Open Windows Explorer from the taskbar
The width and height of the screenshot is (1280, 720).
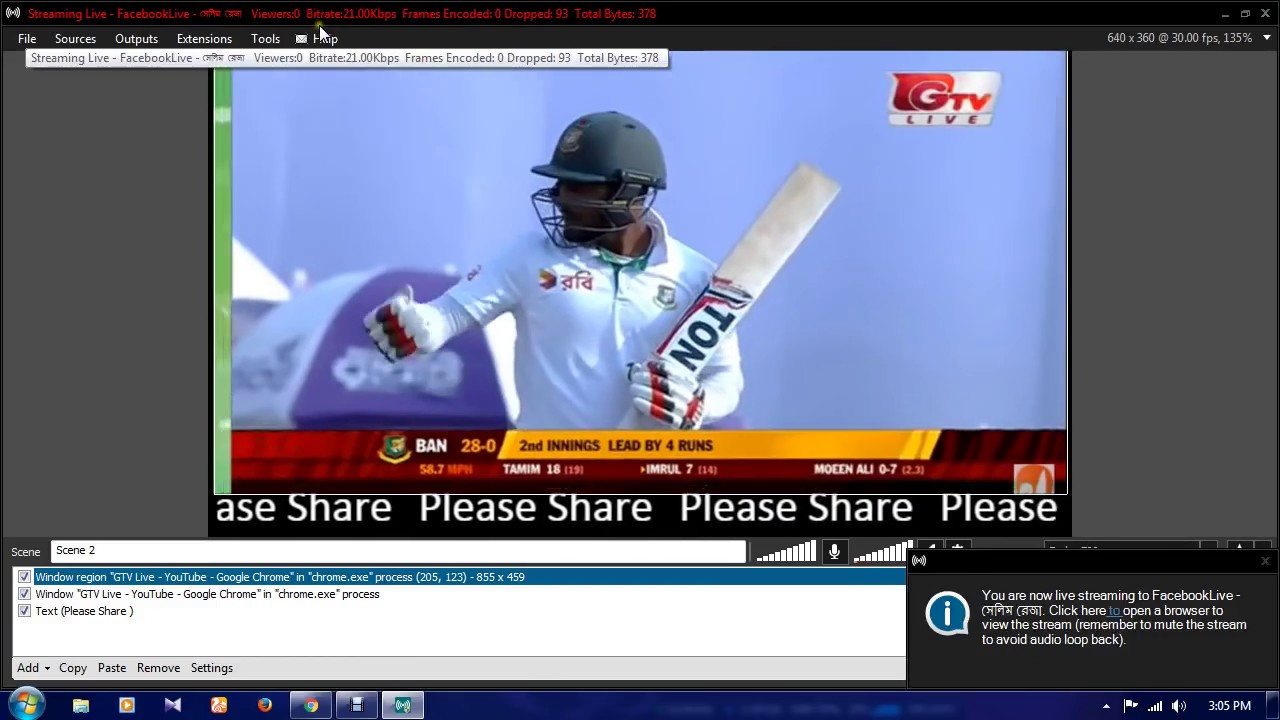(81, 705)
